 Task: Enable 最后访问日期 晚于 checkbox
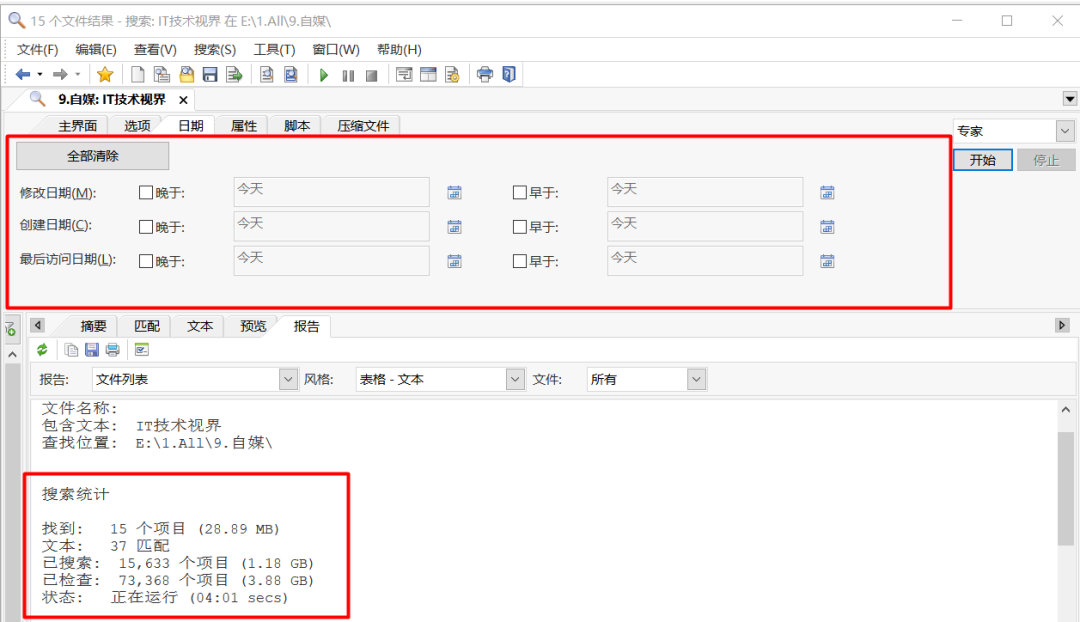(x=145, y=261)
